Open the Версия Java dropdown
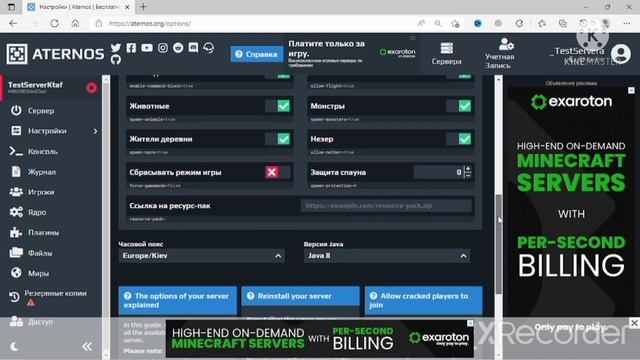Viewport: 640px width, 360px height. (x=387, y=256)
